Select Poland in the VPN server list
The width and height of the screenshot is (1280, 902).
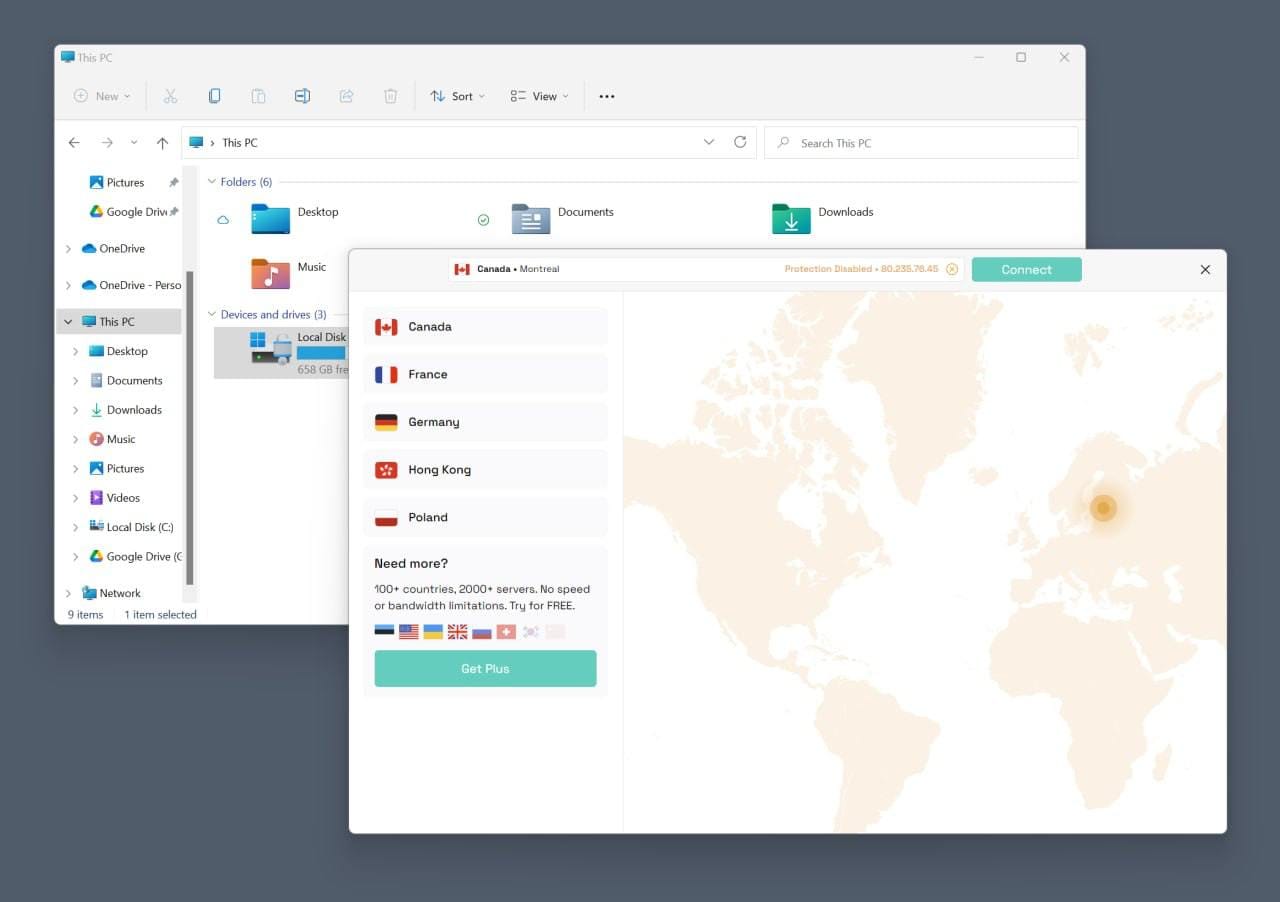coord(486,517)
